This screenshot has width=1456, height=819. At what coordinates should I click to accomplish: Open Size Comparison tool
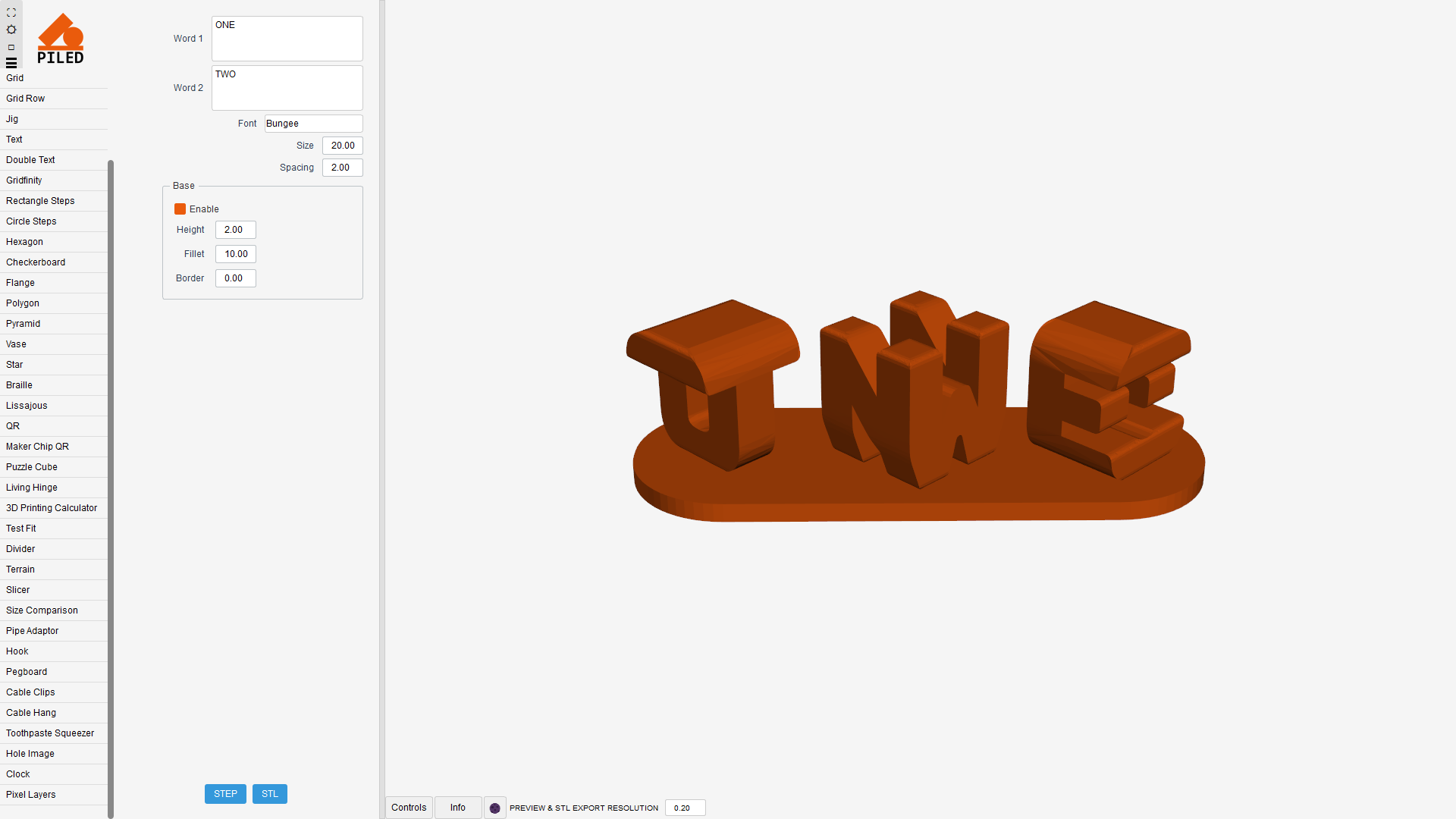coord(53,610)
